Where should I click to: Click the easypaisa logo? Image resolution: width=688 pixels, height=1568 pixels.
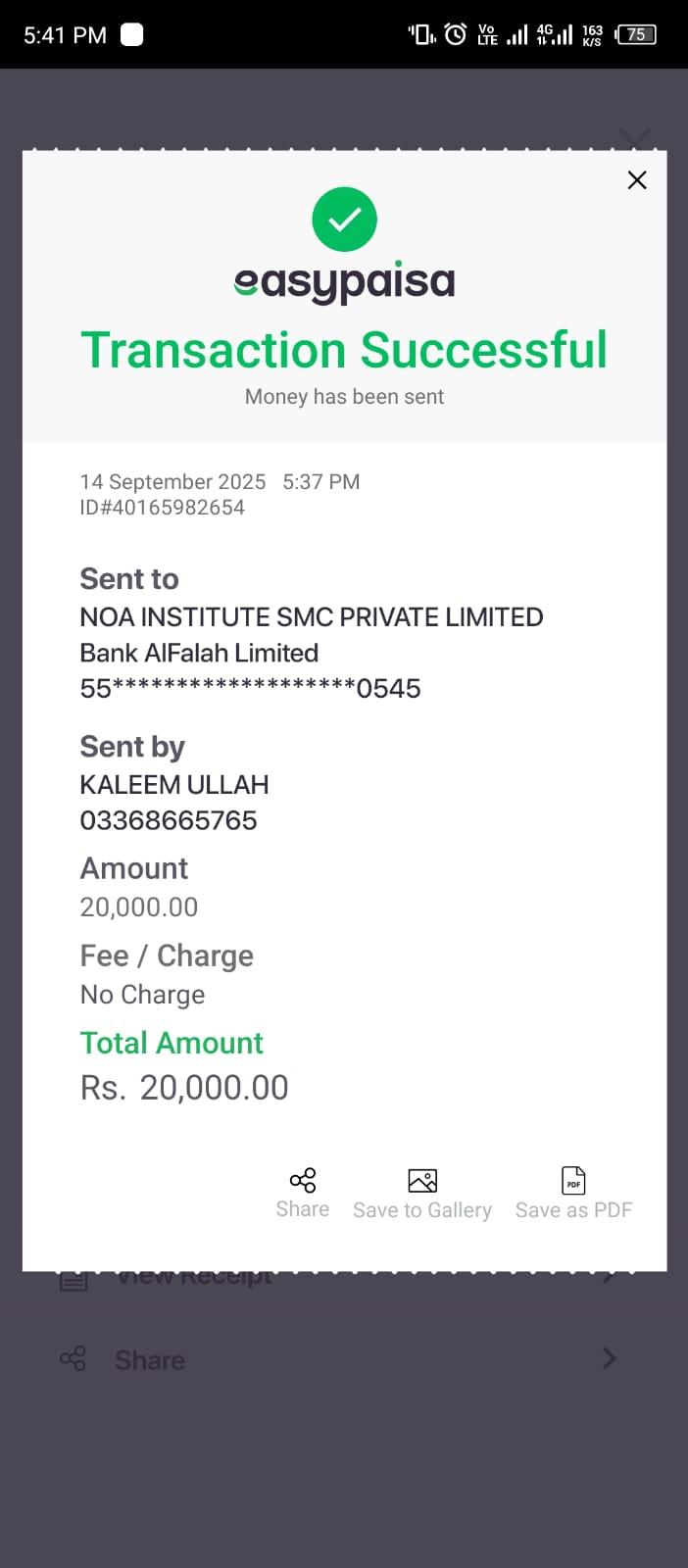344,282
